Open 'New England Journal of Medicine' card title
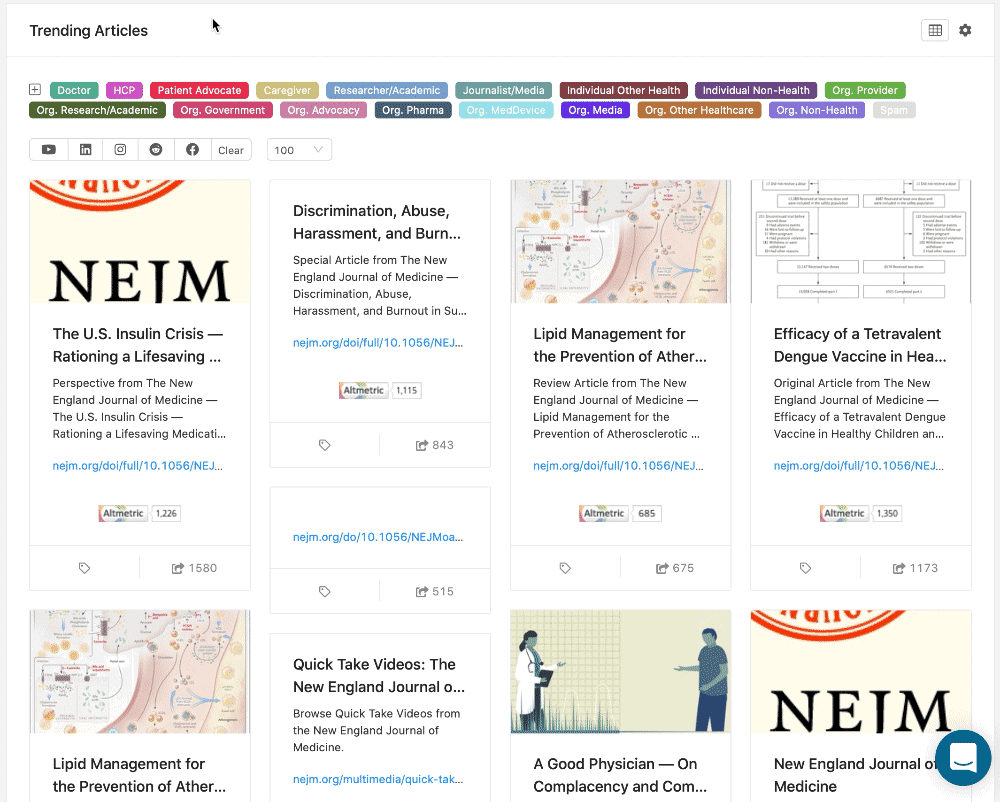This screenshot has width=1000, height=802. [855, 775]
